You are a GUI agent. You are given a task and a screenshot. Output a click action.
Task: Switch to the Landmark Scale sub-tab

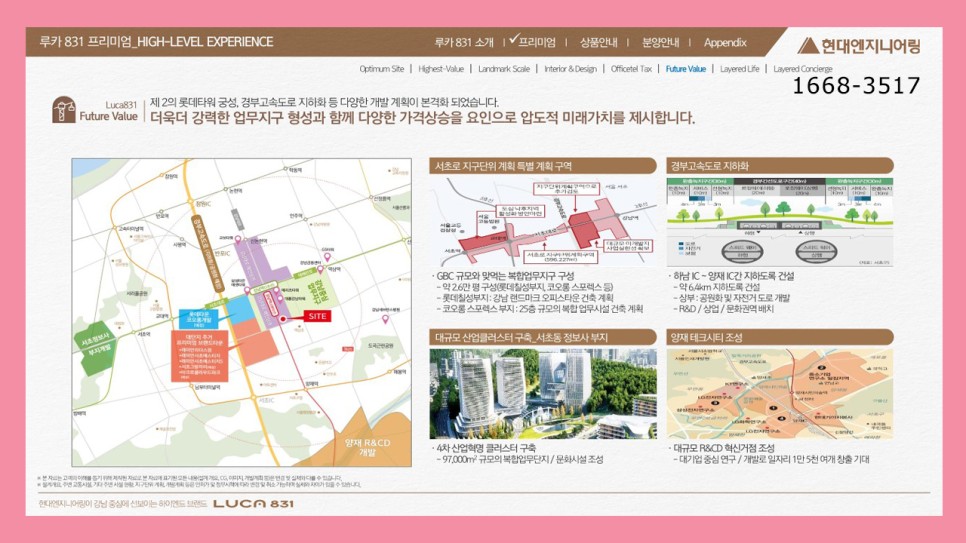(504, 69)
